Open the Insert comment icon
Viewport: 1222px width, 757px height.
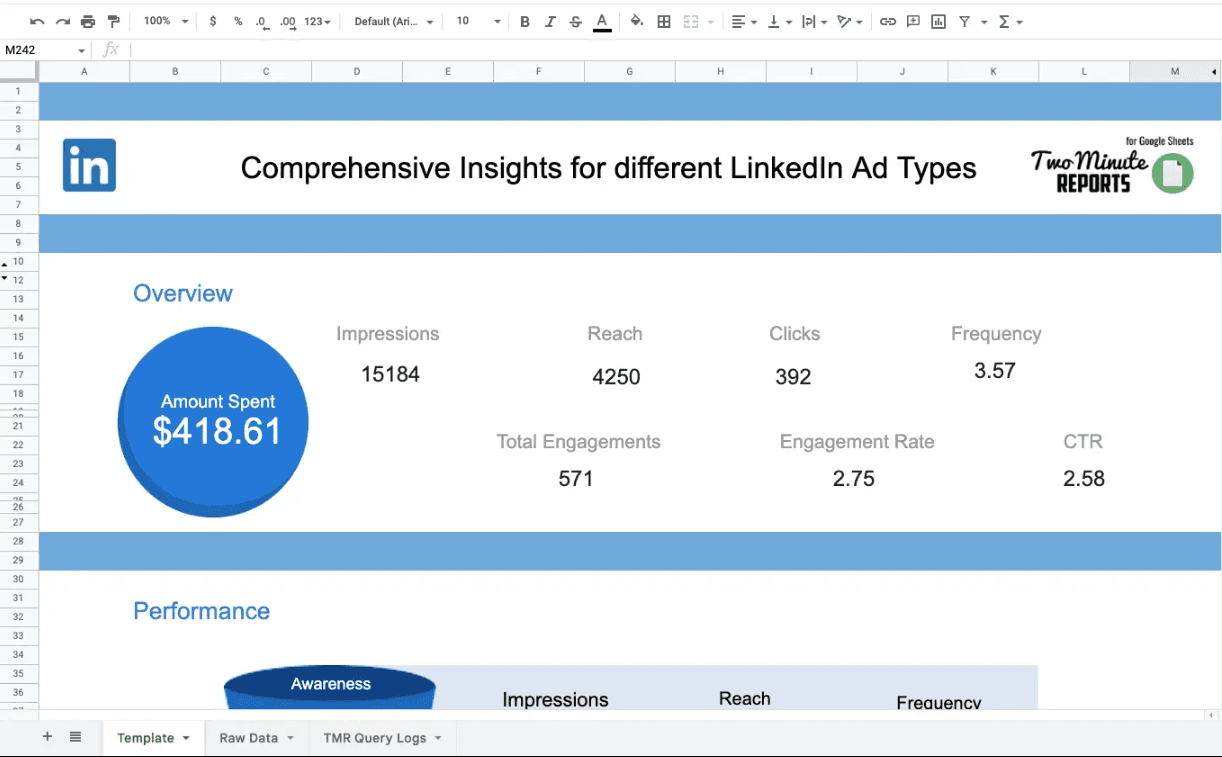[x=913, y=20]
